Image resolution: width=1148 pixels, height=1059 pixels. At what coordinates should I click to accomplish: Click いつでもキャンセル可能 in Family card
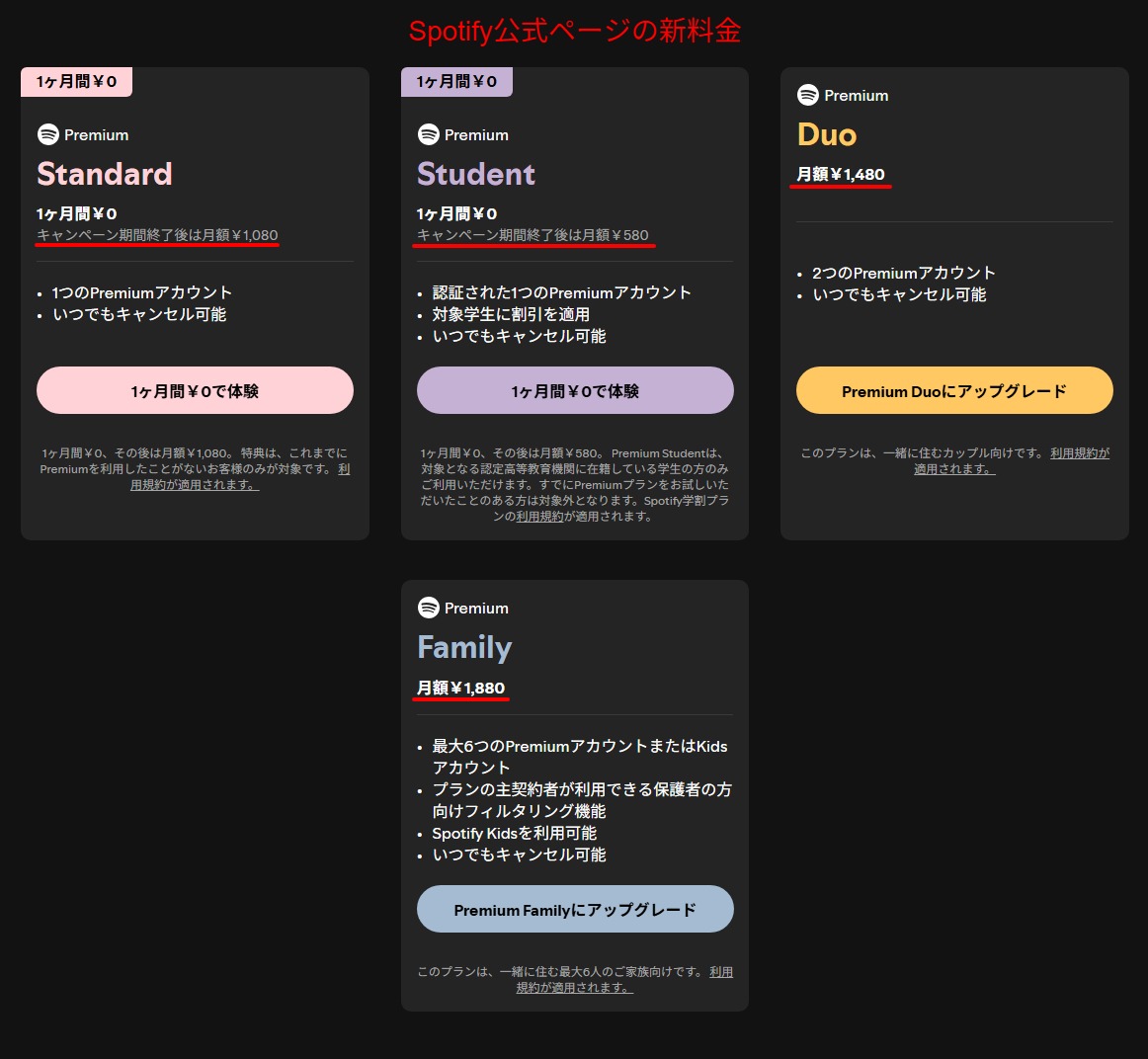coord(519,855)
